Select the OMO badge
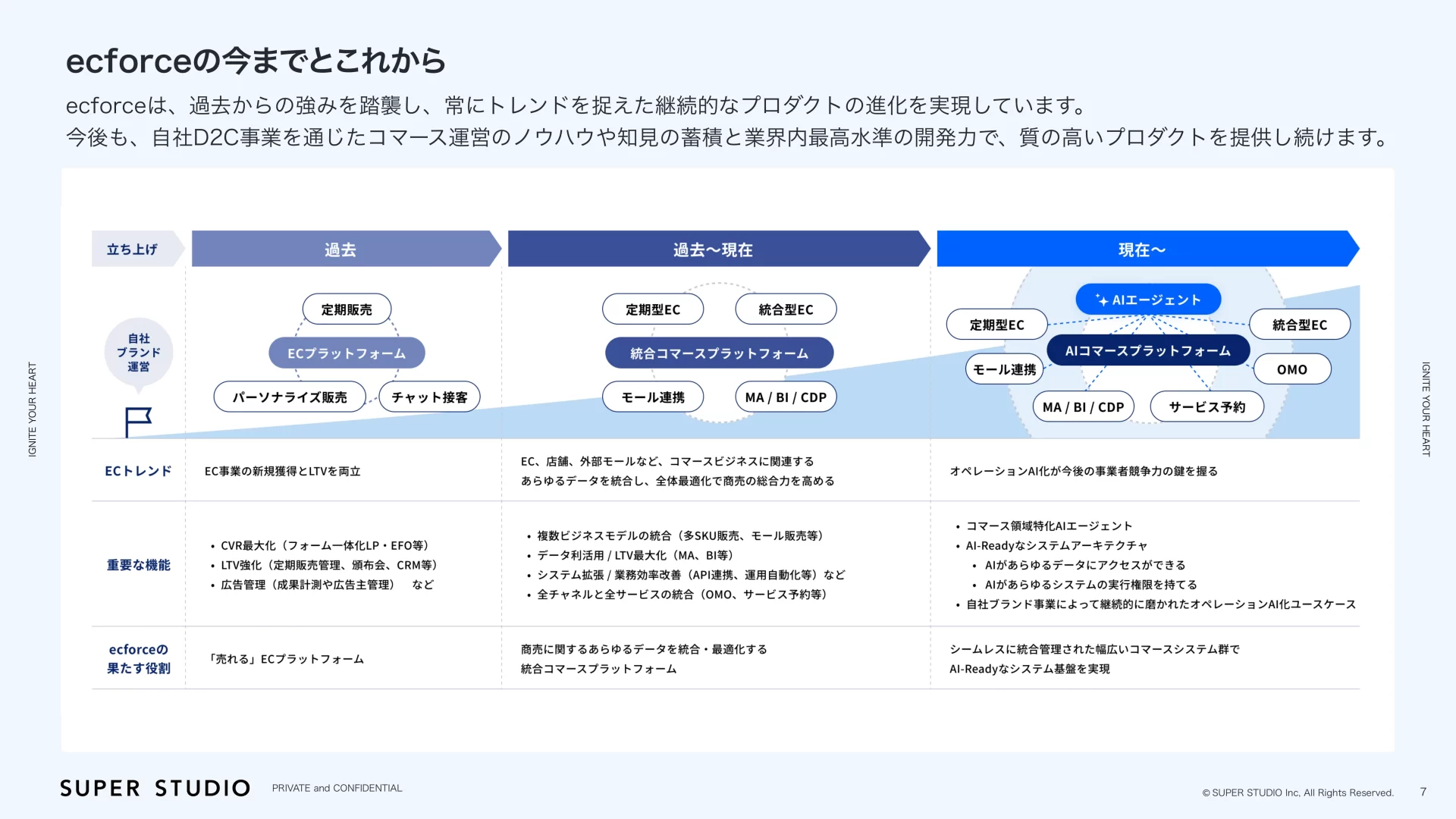The width and height of the screenshot is (1456, 819). [x=1291, y=369]
